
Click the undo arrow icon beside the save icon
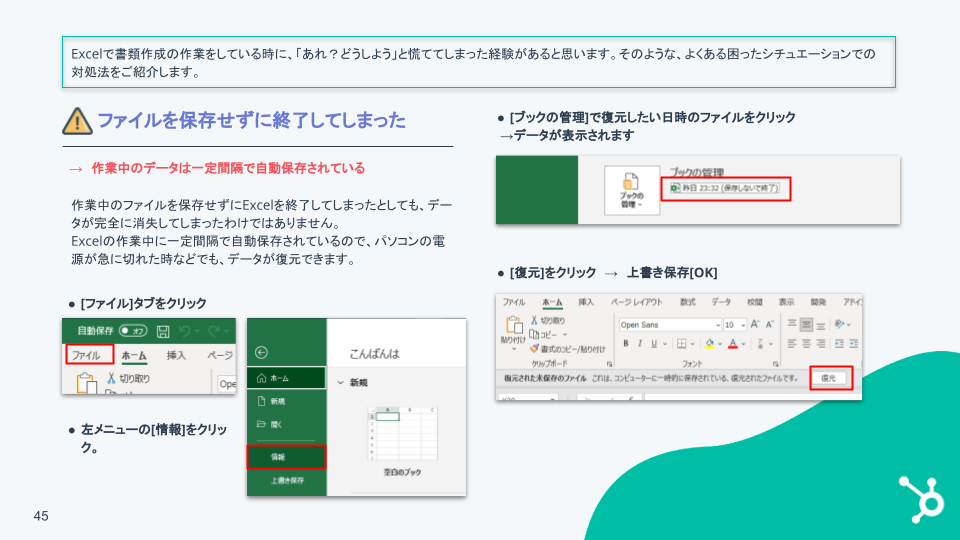(x=184, y=331)
